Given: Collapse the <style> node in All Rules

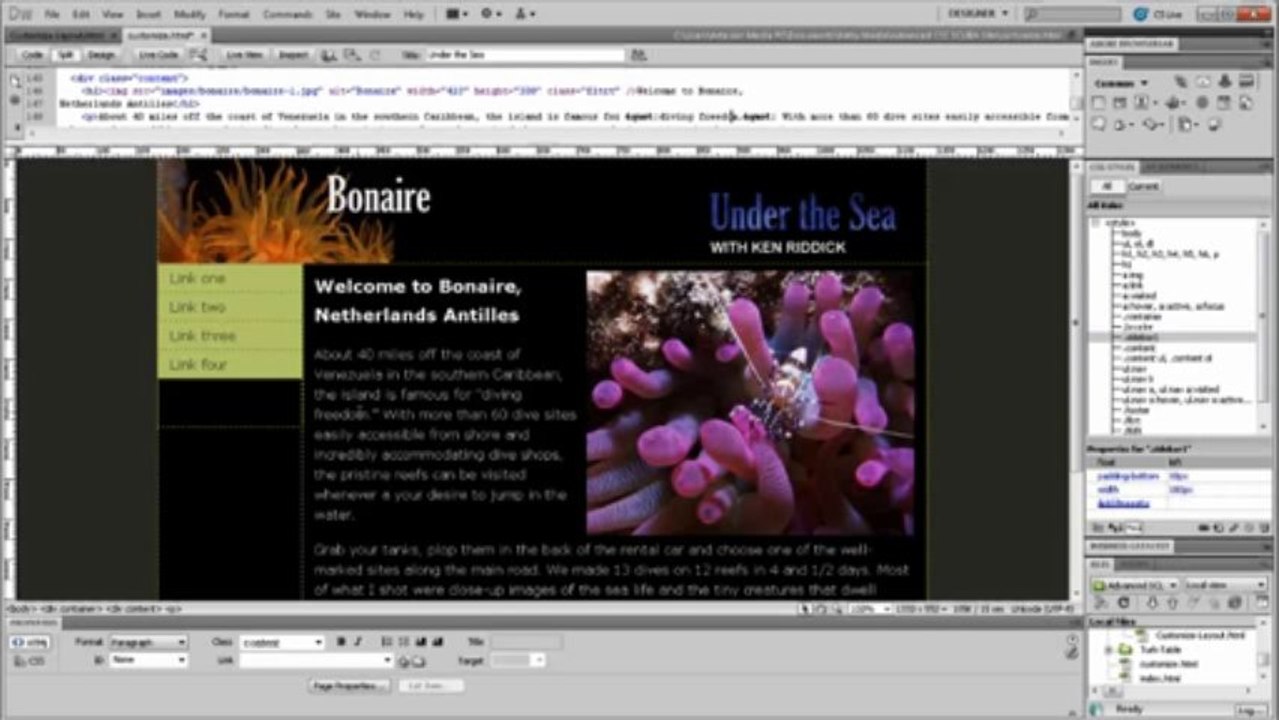Looking at the screenshot, I should point(1097,223).
